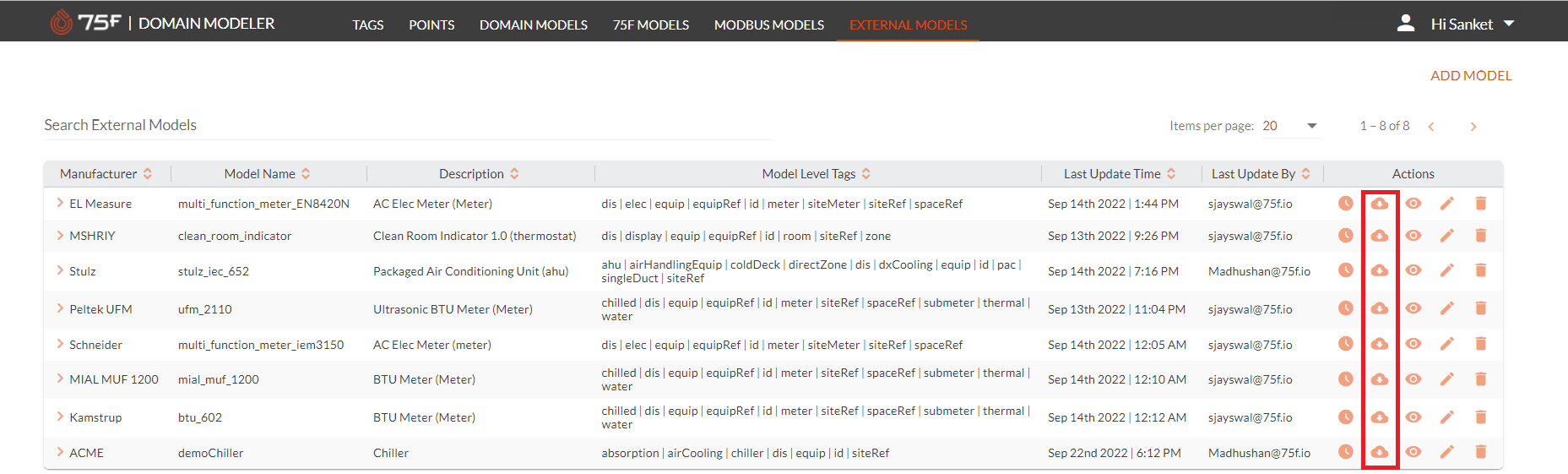The height and width of the screenshot is (474, 1568).
Task: Download the MSHRIY clean_room_indicator model
Action: point(1380,236)
